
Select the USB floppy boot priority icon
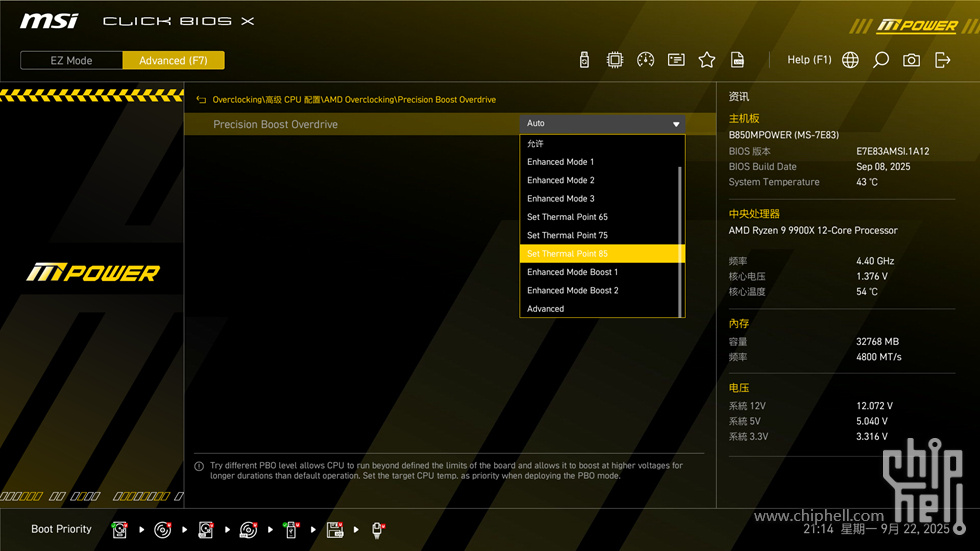click(335, 530)
